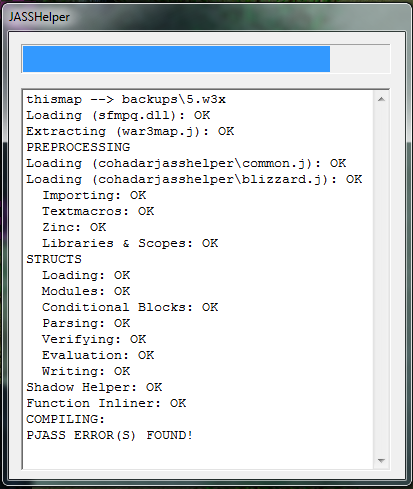This screenshot has height=489, width=413.
Task: Click the 'PREPROCESSING' header line
Action: point(78,147)
